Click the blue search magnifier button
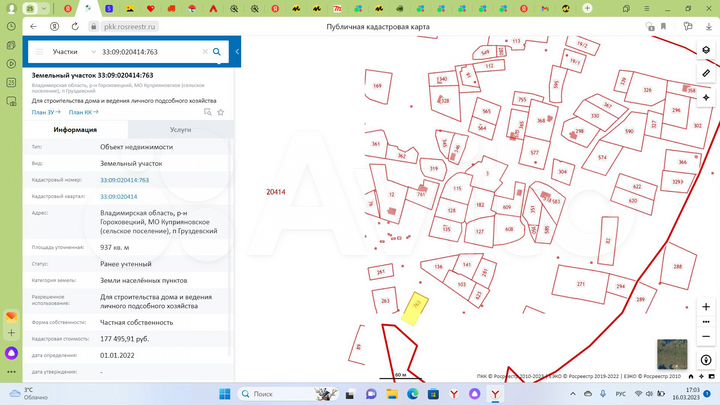 pos(217,52)
